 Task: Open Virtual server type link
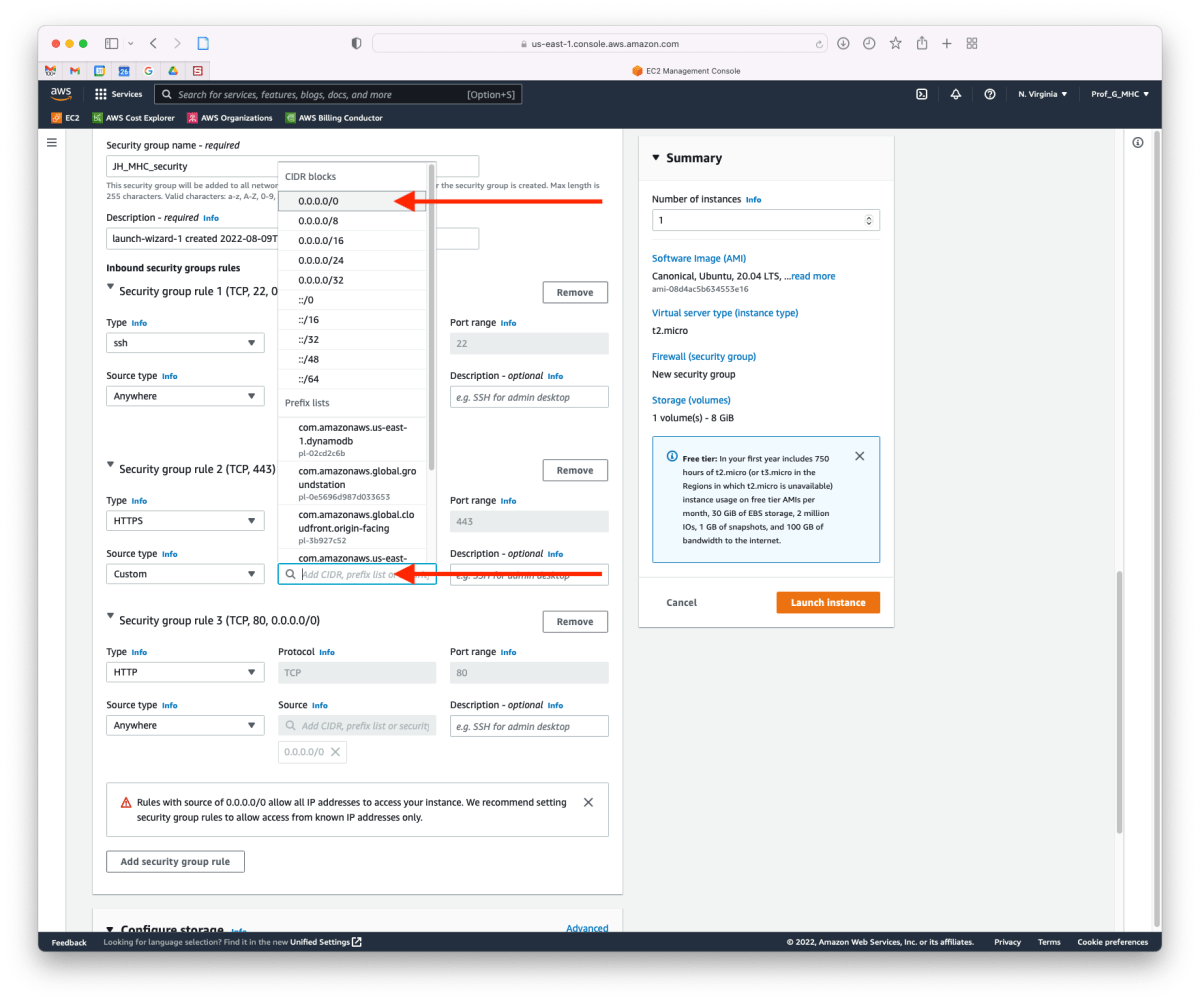[x=725, y=313]
